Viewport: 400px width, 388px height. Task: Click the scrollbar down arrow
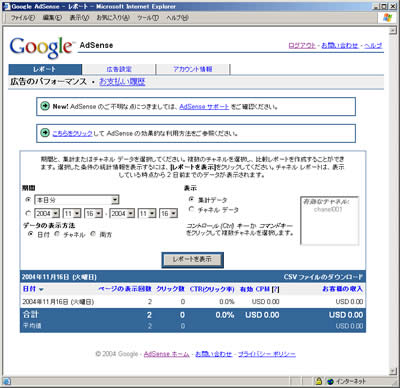click(x=392, y=371)
